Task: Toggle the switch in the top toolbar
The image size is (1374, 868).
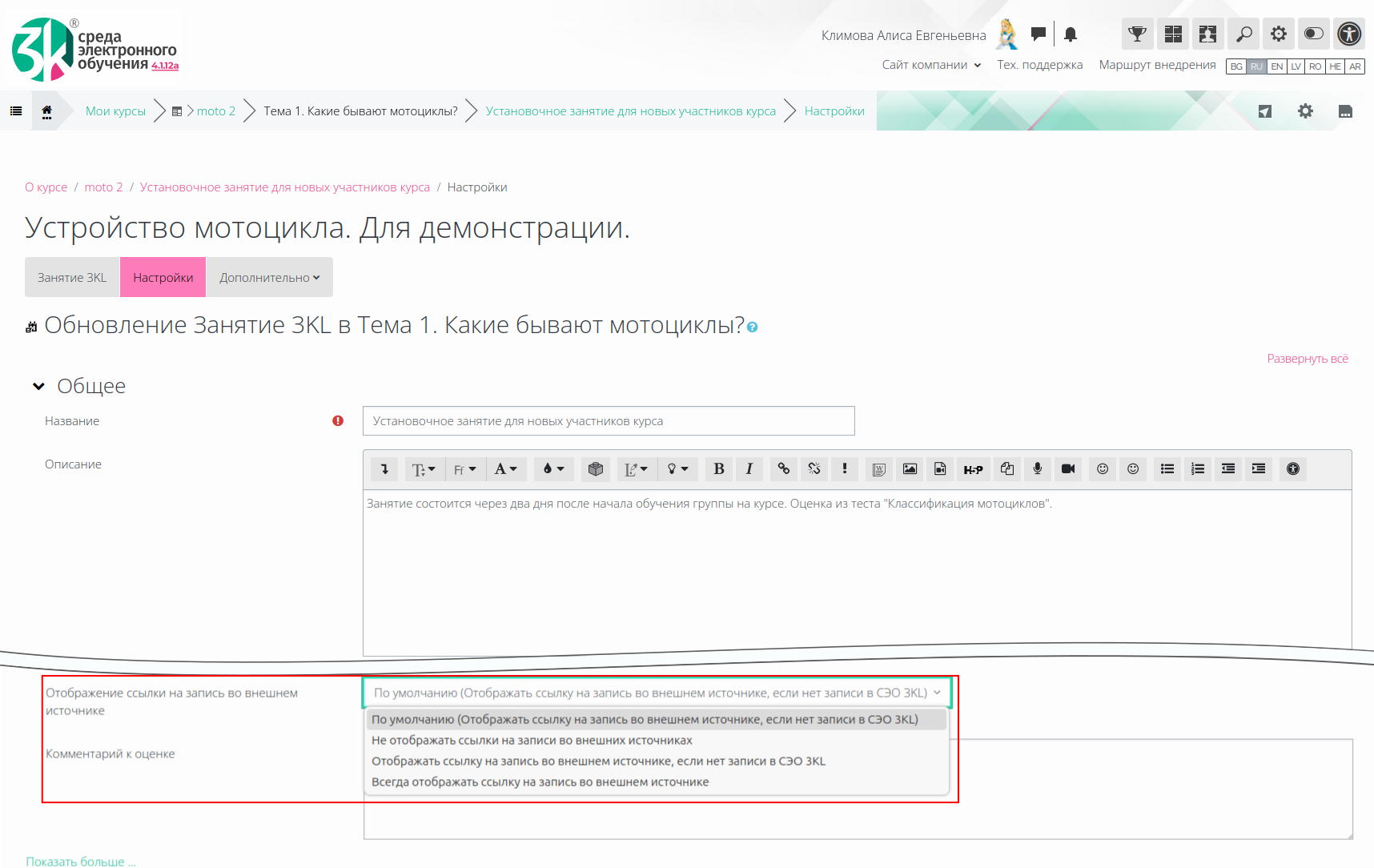Action: pyautogui.click(x=1313, y=34)
